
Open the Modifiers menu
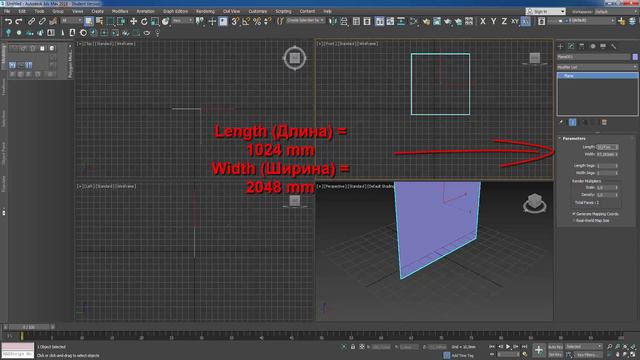tap(120, 11)
